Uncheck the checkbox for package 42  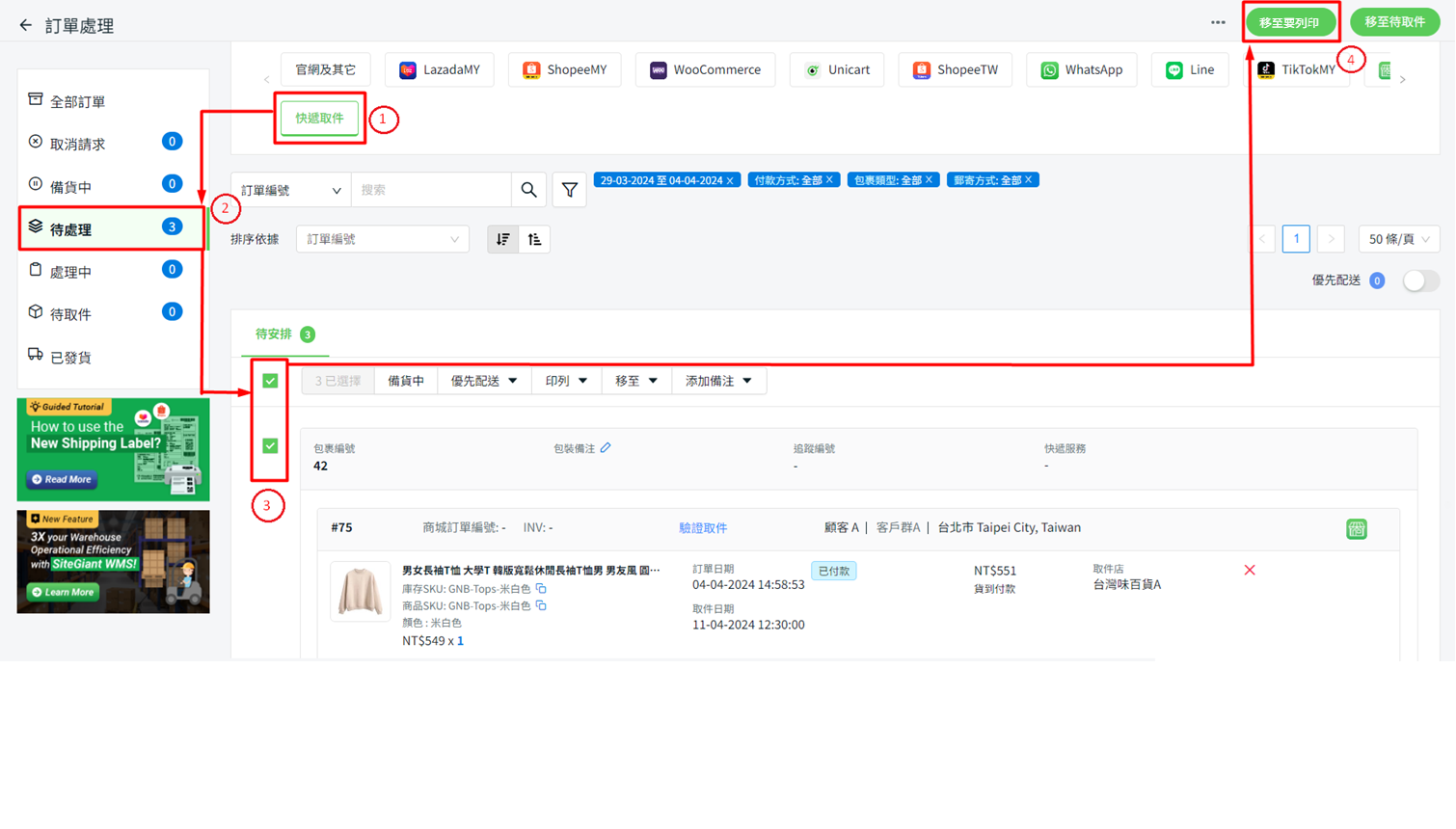pyautogui.click(x=270, y=446)
